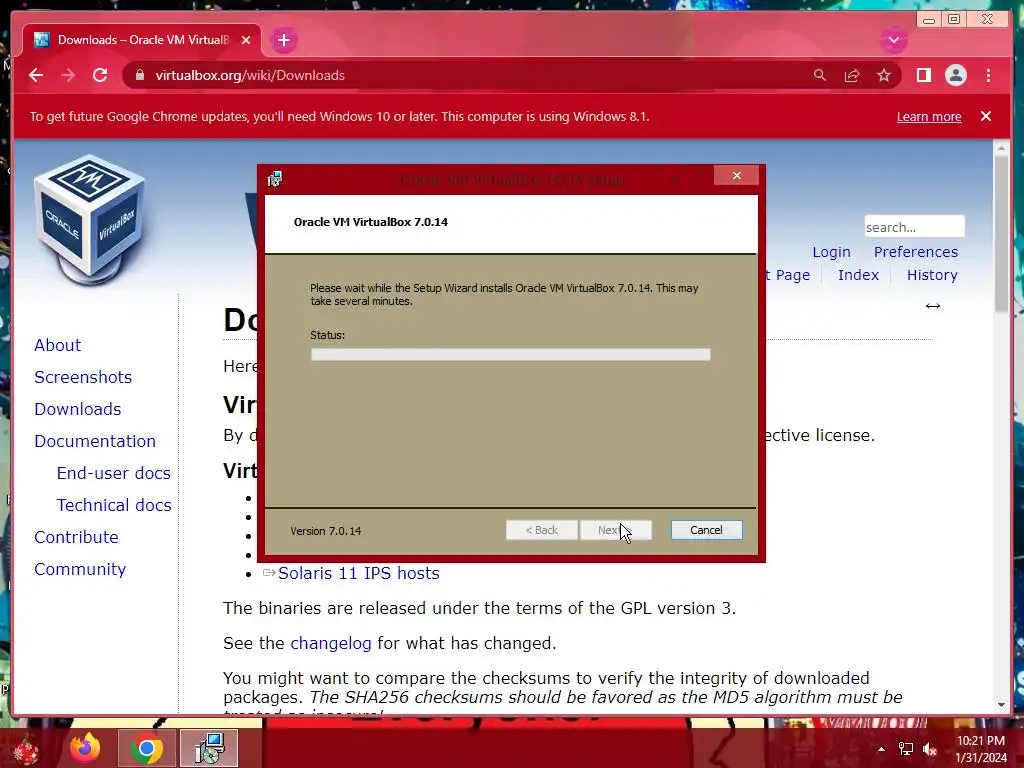1024x768 pixels.
Task: Click Chrome's forward navigation arrow
Action: click(x=68, y=76)
